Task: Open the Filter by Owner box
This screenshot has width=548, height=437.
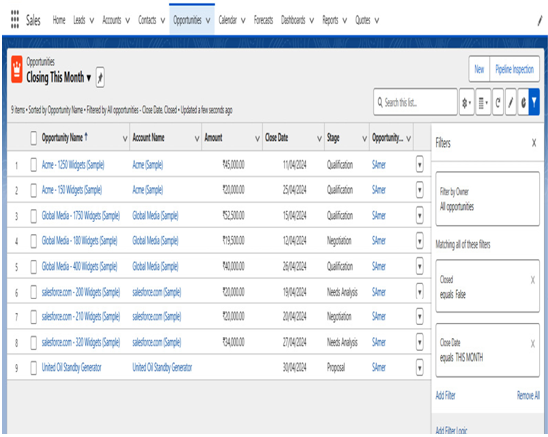Action: tap(488, 199)
